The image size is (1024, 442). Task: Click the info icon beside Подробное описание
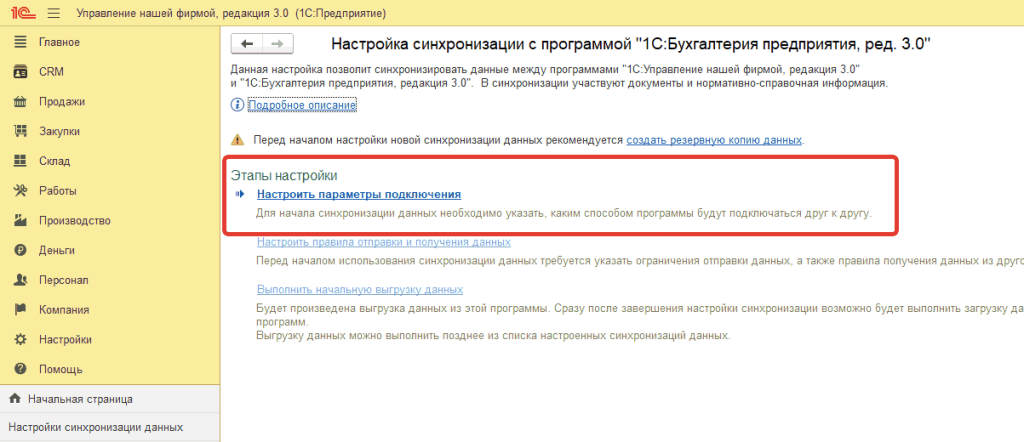point(237,105)
